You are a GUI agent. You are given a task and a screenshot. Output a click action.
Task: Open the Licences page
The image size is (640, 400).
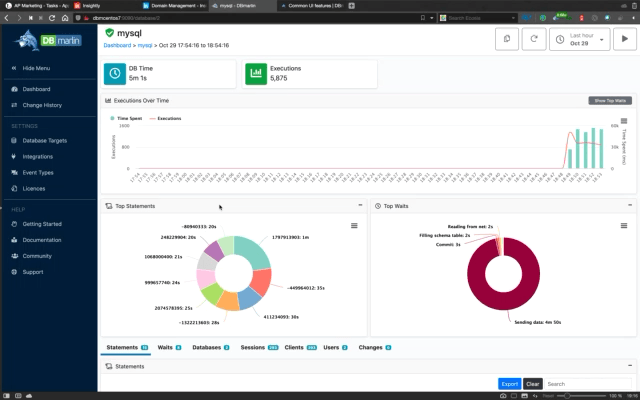tap(34, 188)
